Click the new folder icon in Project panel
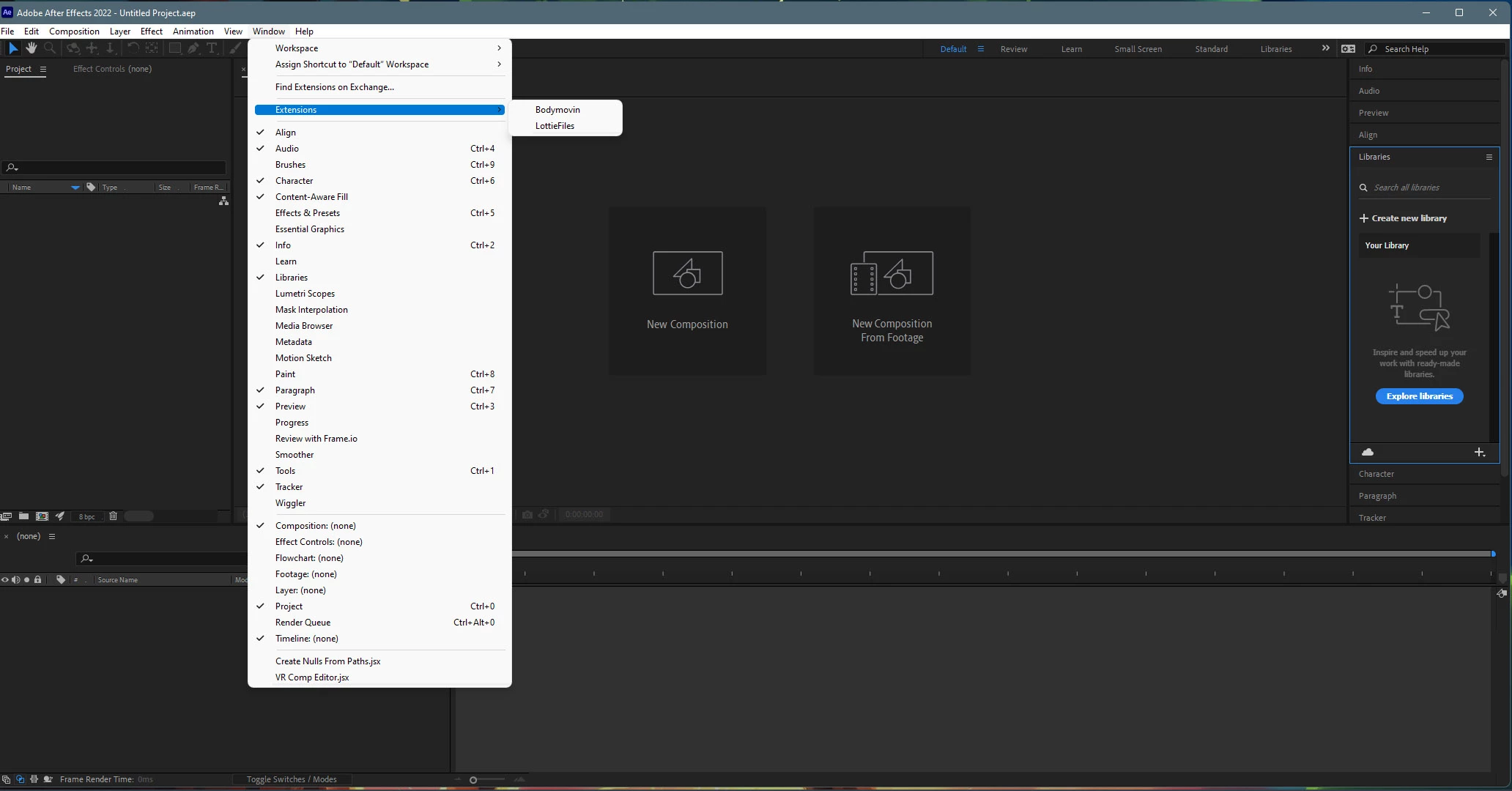Screen dimensions: 1512x791 24,516
